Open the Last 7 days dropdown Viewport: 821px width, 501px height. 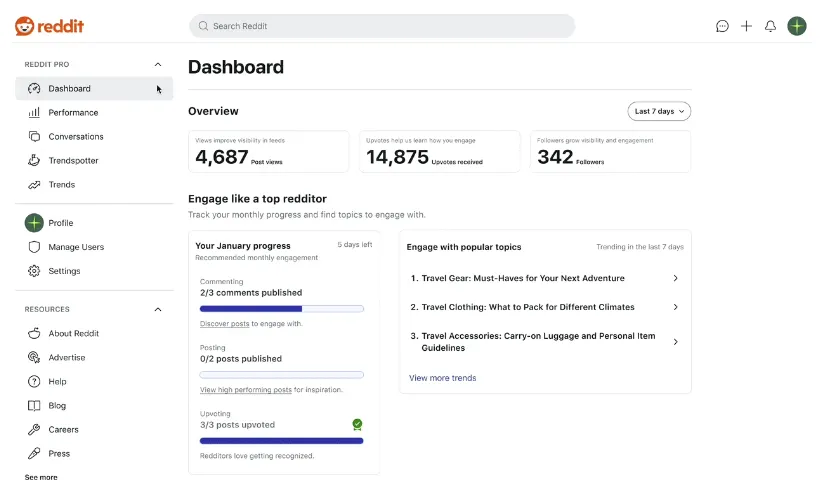pos(659,112)
